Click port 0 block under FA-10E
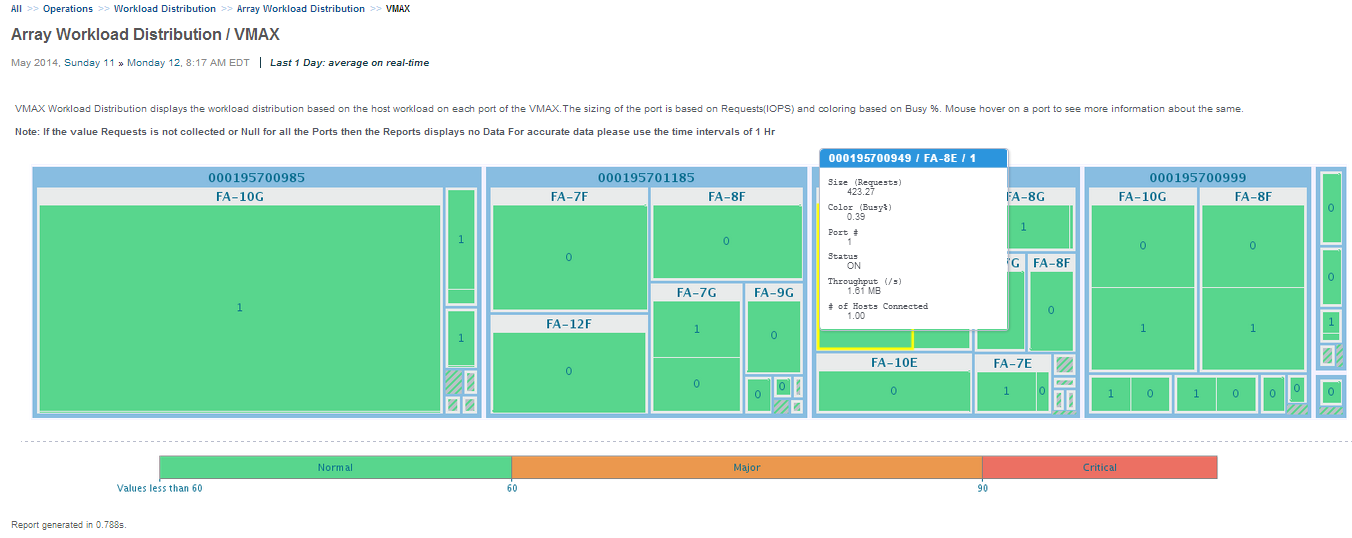1352x538 pixels. (x=894, y=391)
